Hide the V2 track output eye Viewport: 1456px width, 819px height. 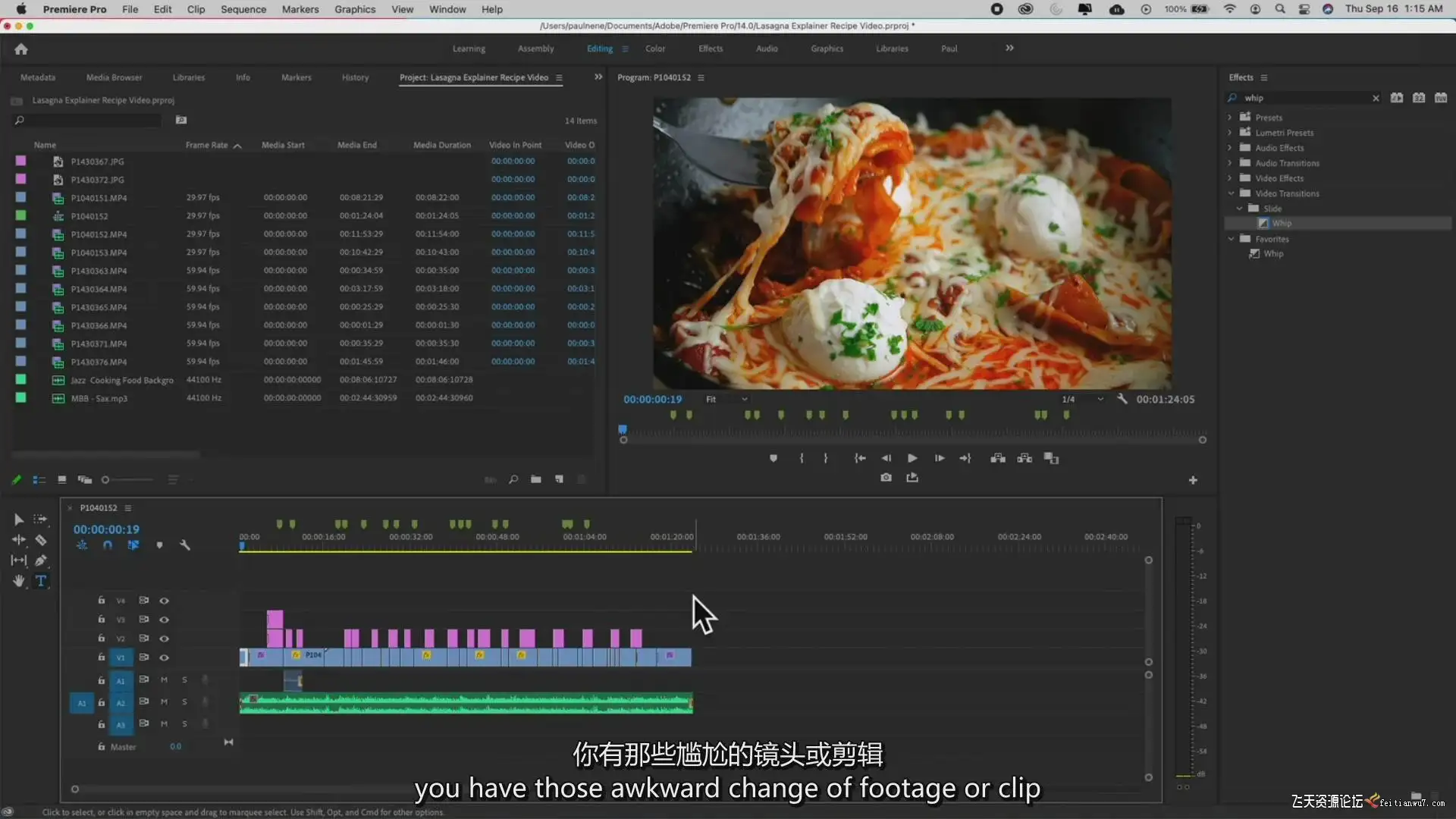click(x=164, y=639)
